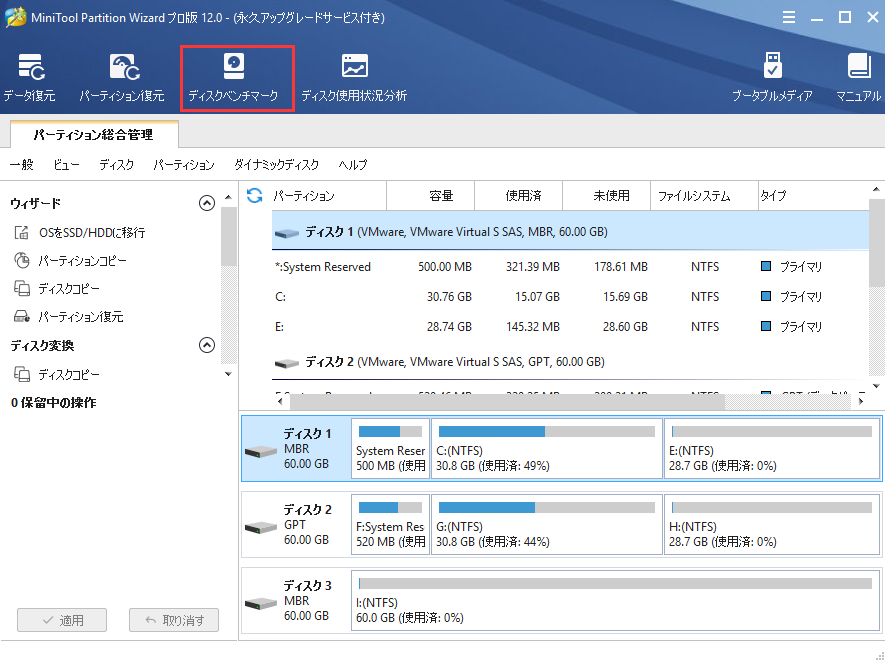Open the マニュアル (Manual) icon
The image size is (885, 660).
click(858, 78)
